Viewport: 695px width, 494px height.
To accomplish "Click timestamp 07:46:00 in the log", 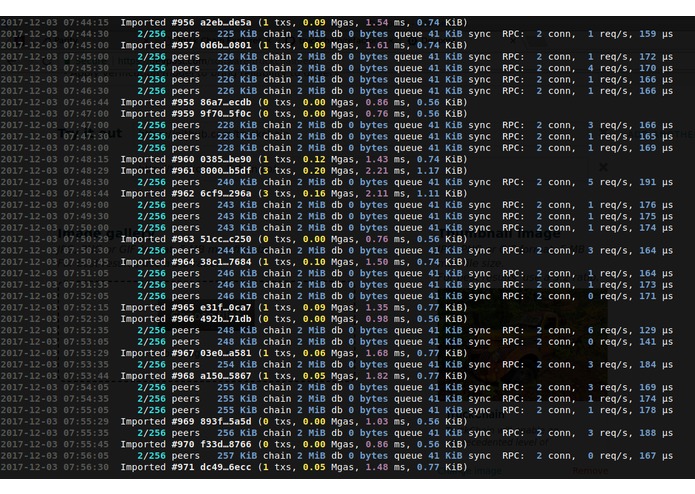I will [86, 79].
